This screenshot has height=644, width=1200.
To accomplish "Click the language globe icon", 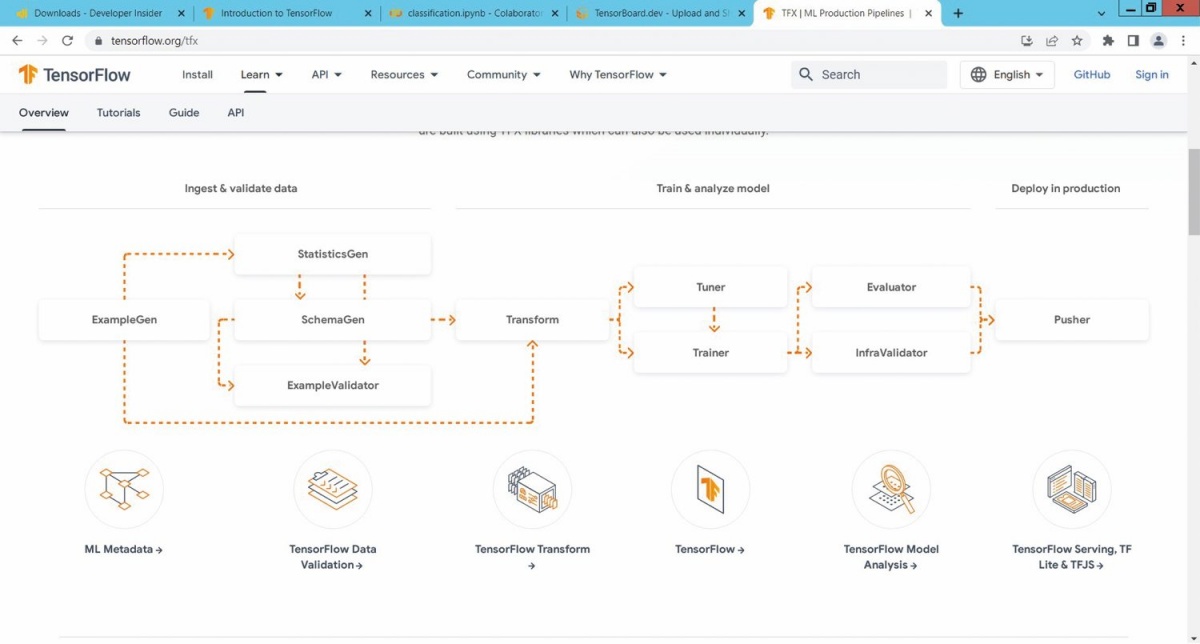I will click(x=978, y=75).
